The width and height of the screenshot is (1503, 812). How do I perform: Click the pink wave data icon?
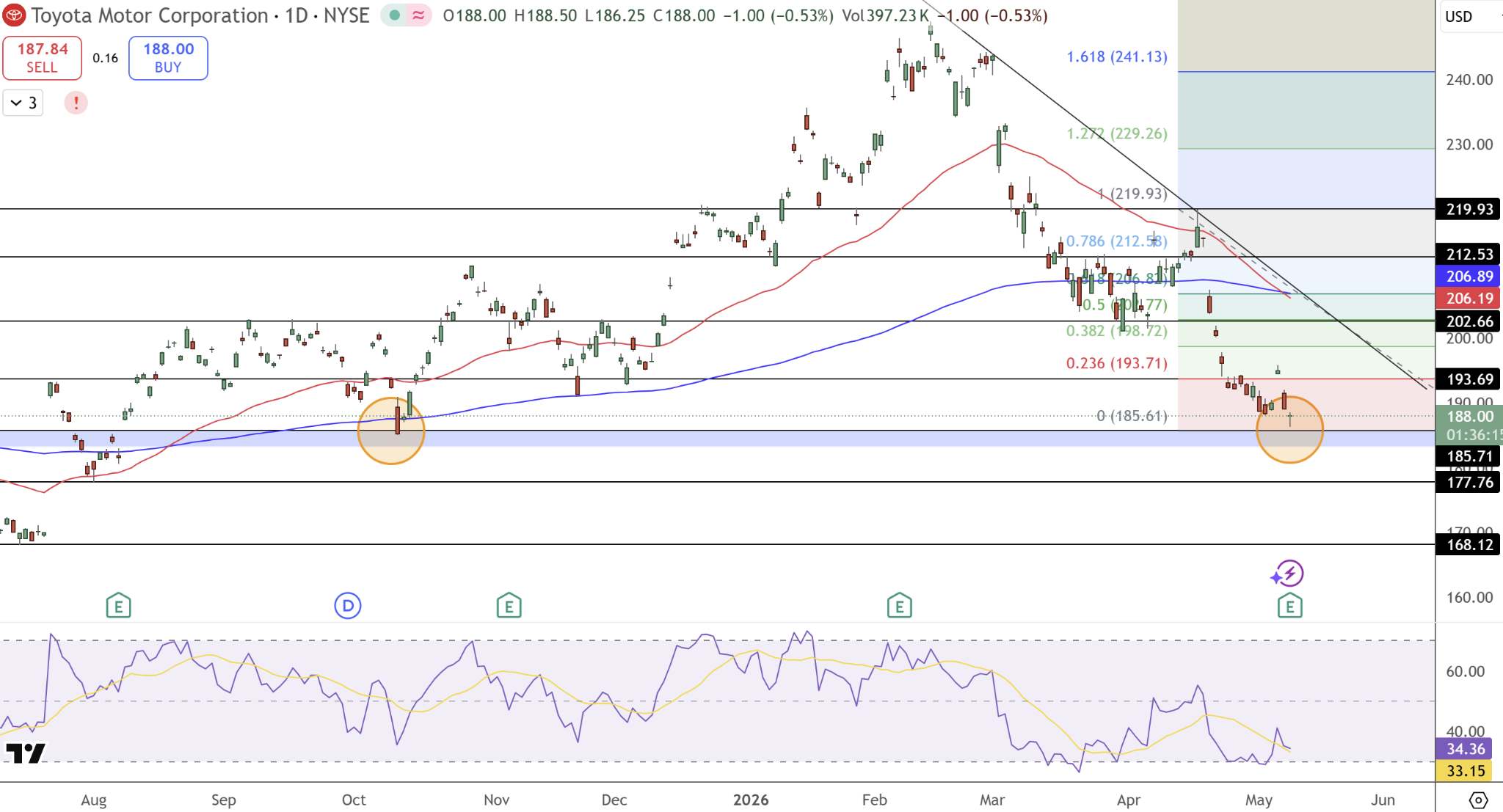click(418, 15)
